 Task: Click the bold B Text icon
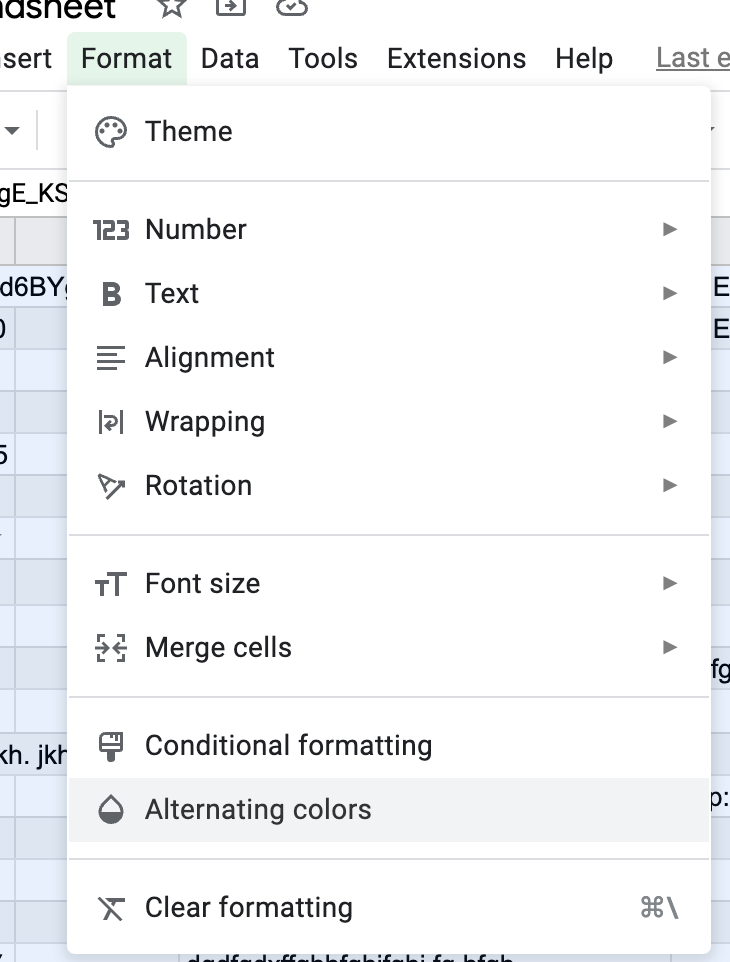[x=111, y=294]
